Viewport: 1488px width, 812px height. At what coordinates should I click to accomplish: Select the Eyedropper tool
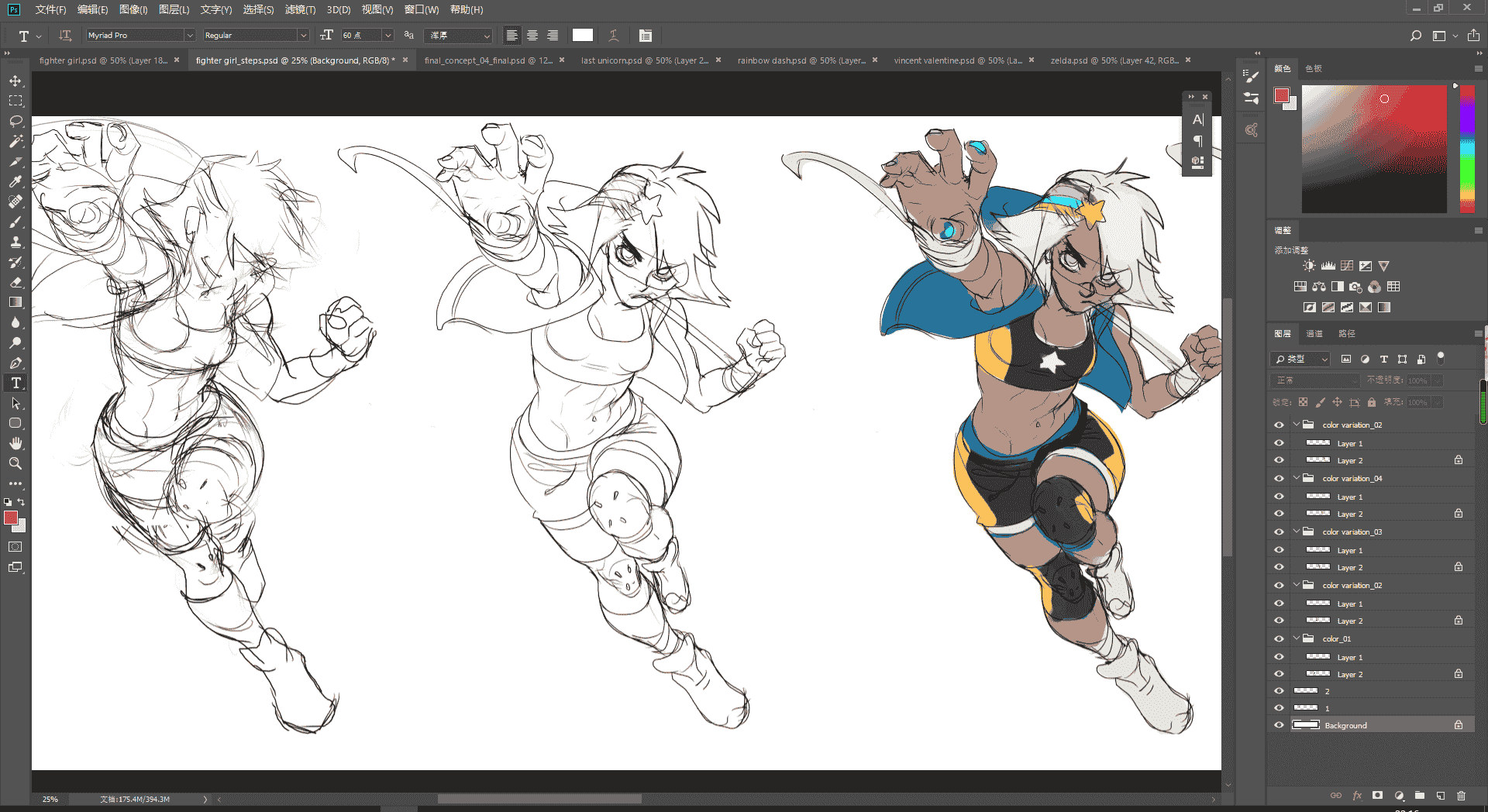coord(15,181)
